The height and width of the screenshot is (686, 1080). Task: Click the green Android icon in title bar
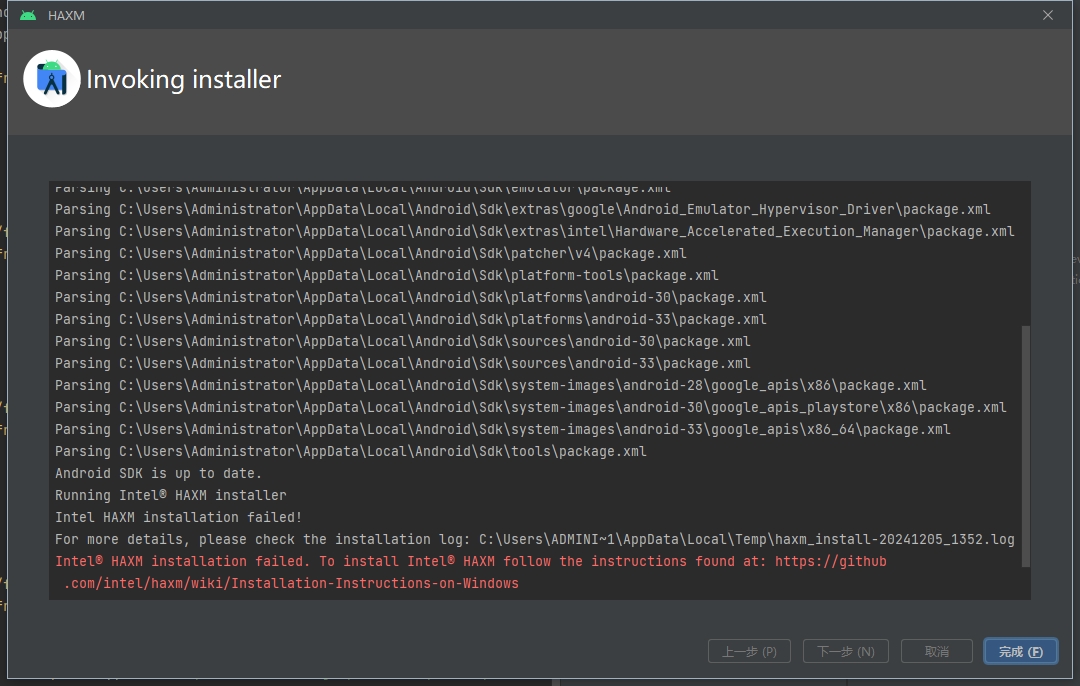coord(28,15)
